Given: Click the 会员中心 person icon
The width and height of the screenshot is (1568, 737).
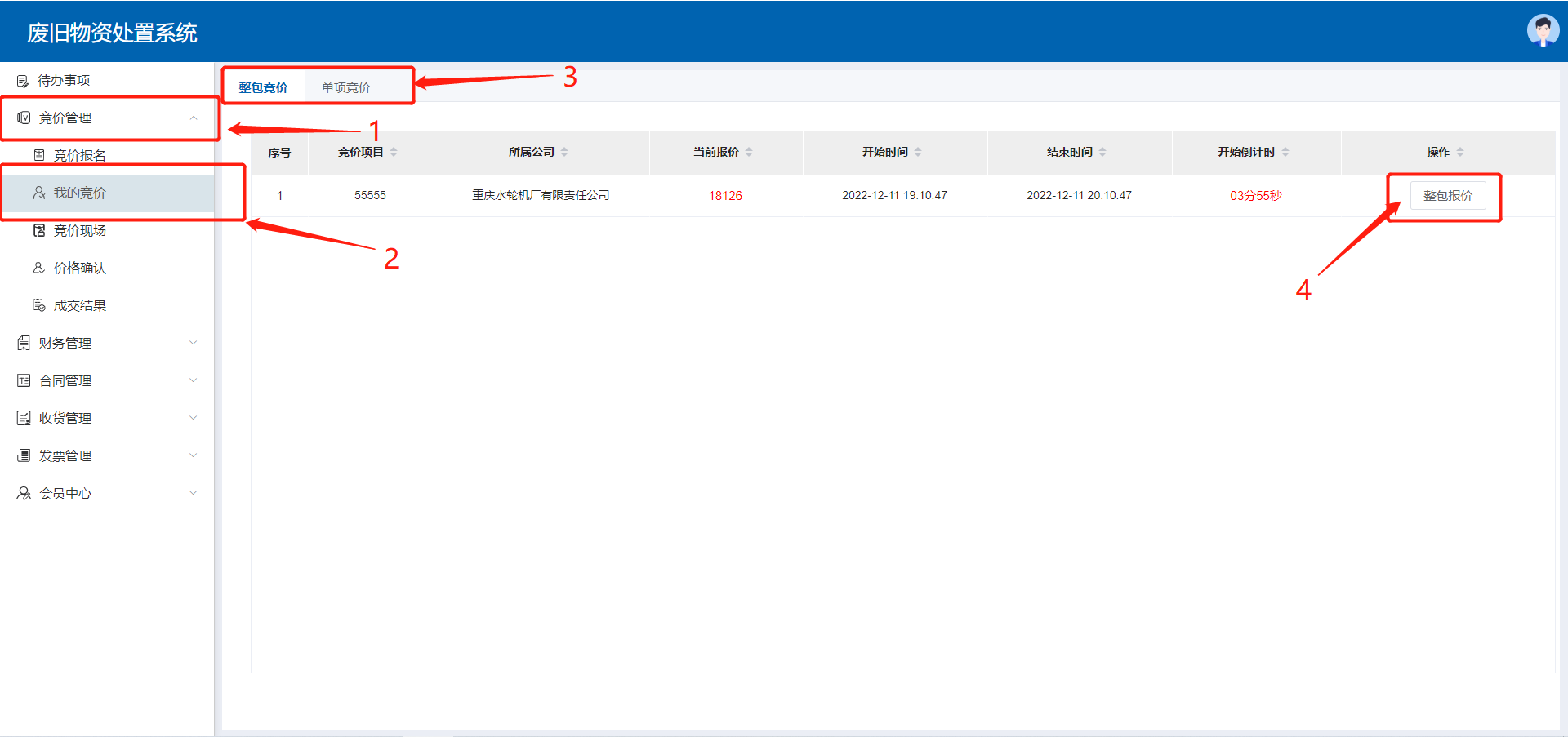Looking at the screenshot, I should pyautogui.click(x=24, y=494).
